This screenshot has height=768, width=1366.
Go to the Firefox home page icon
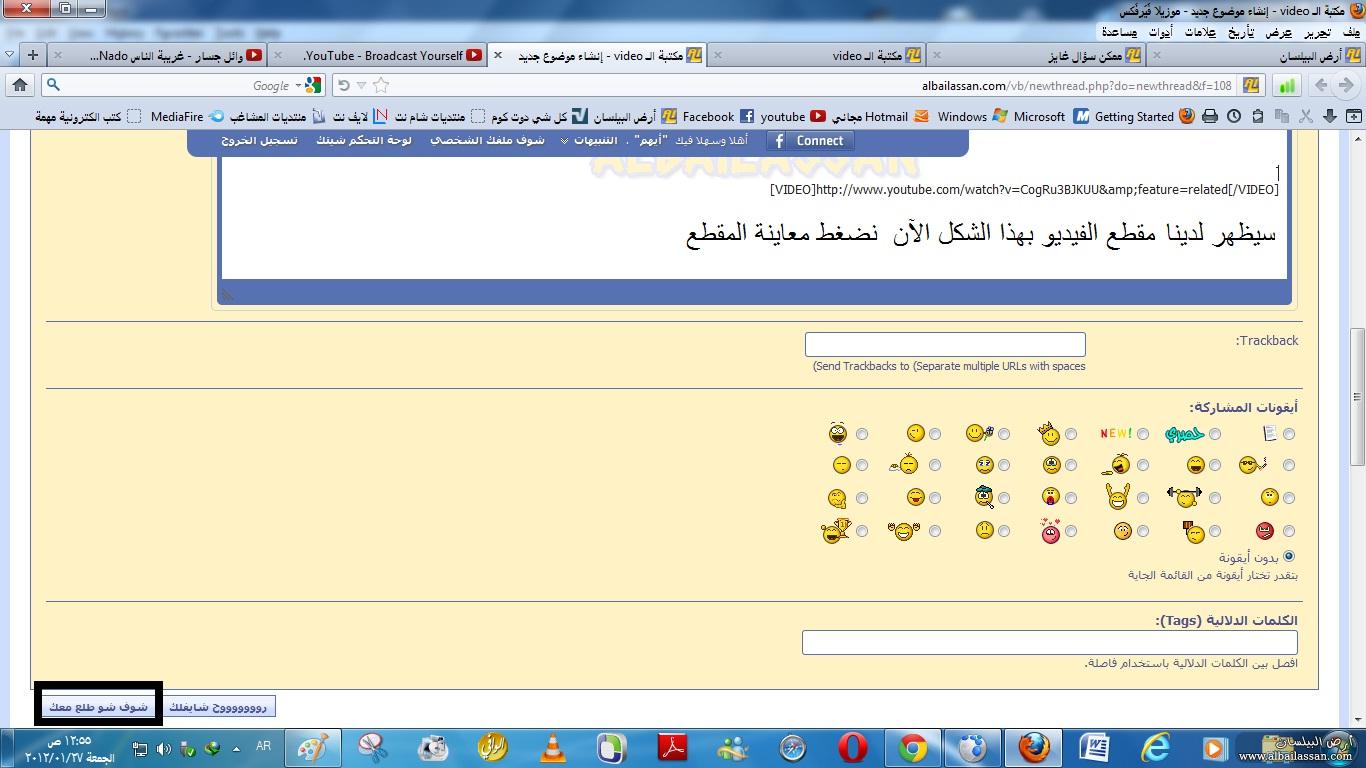[19, 85]
